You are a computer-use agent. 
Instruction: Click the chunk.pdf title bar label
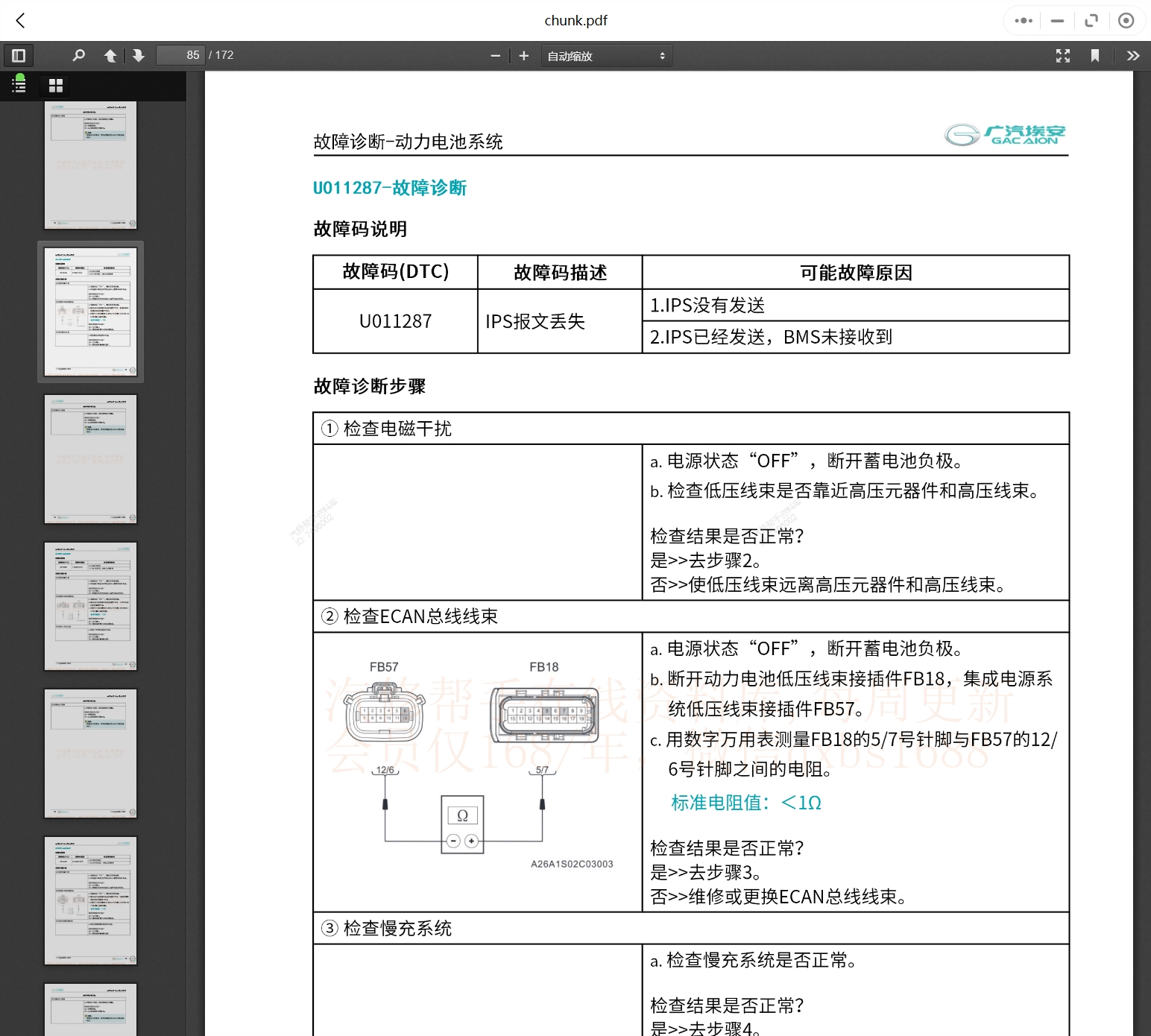[x=575, y=21]
